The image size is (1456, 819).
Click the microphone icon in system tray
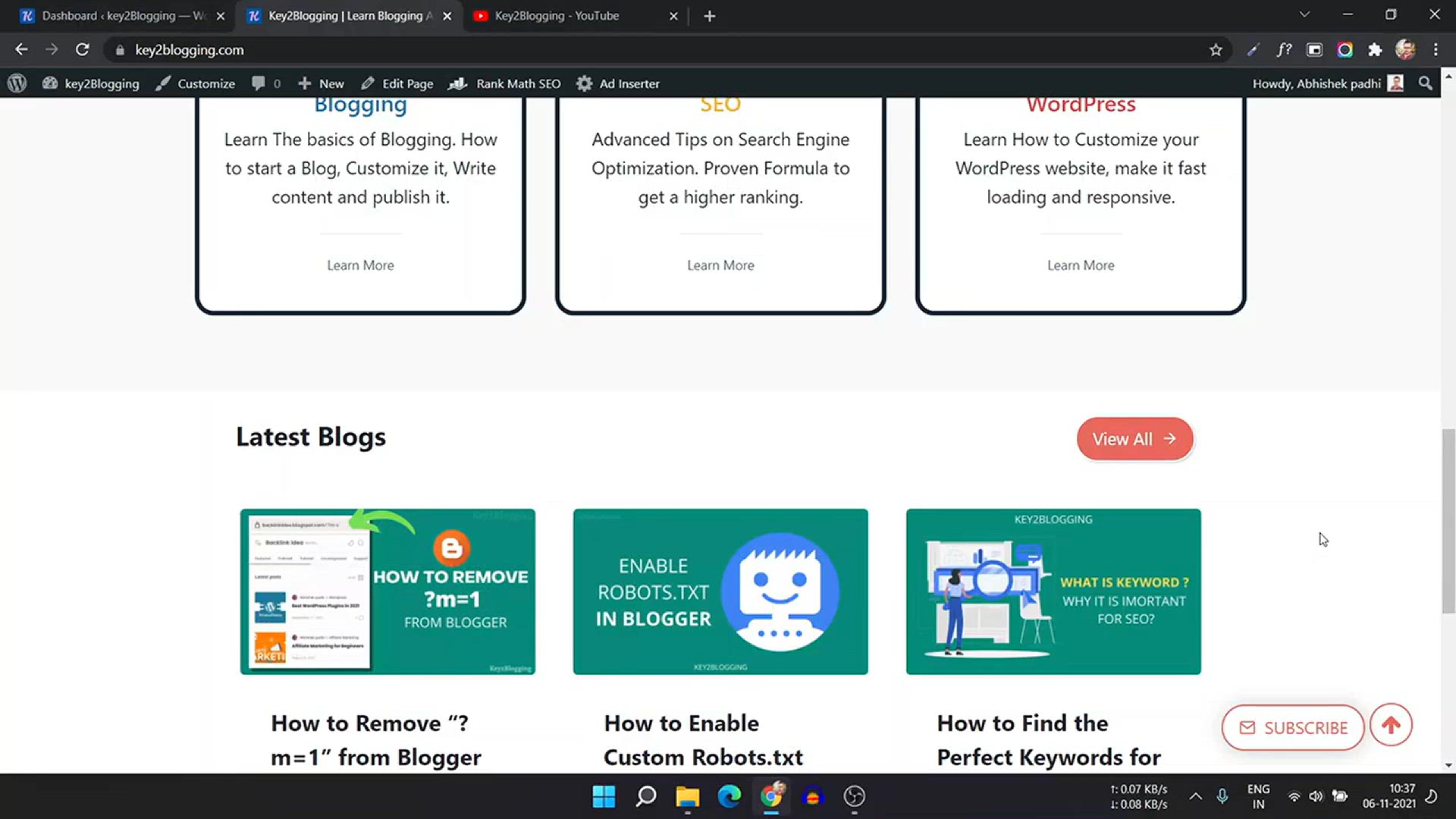tap(1222, 796)
